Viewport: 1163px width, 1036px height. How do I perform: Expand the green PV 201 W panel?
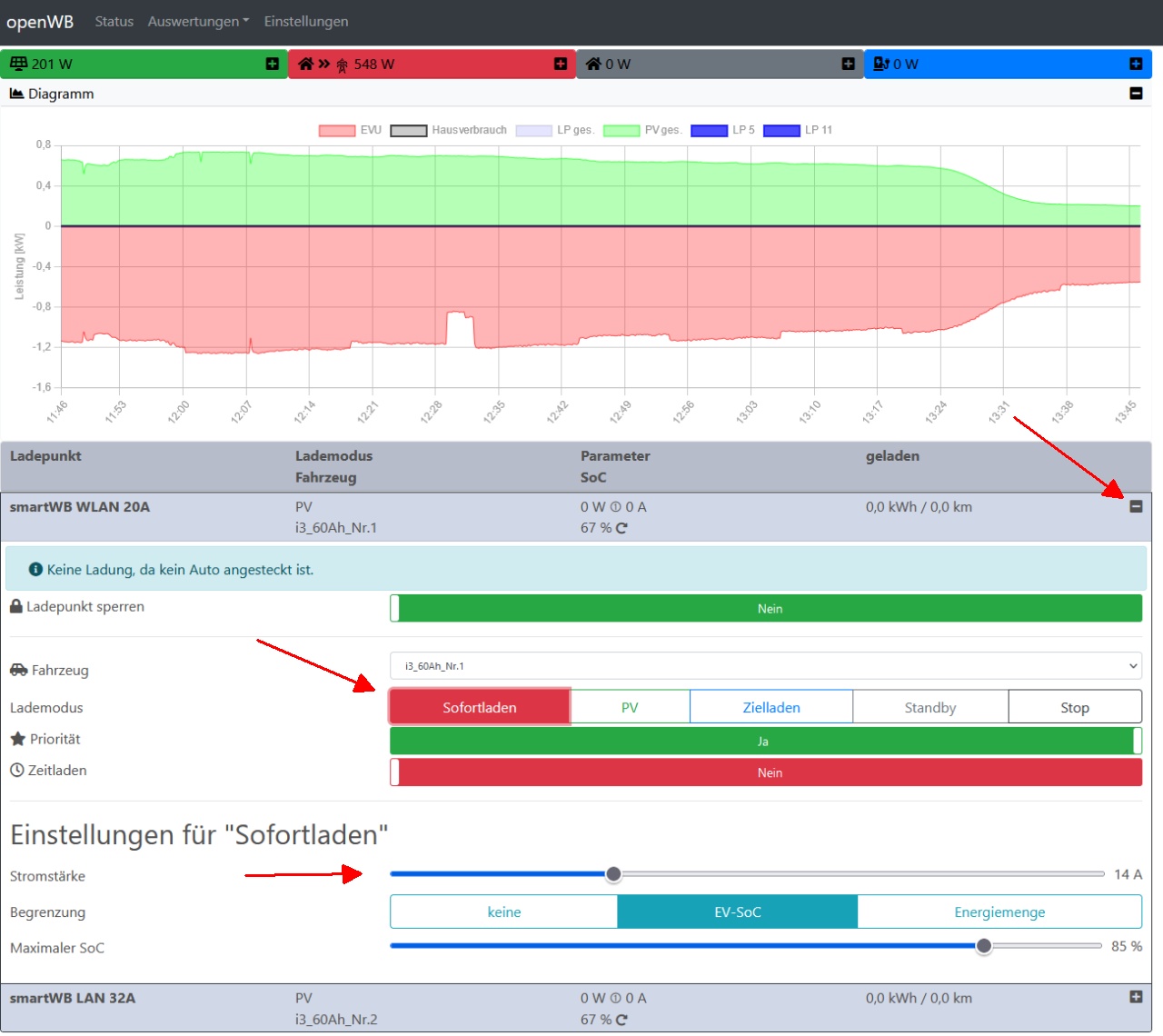pyautogui.click(x=272, y=64)
